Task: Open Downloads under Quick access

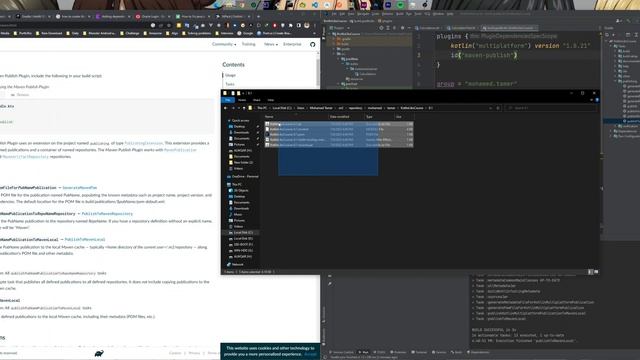Action: point(241,132)
